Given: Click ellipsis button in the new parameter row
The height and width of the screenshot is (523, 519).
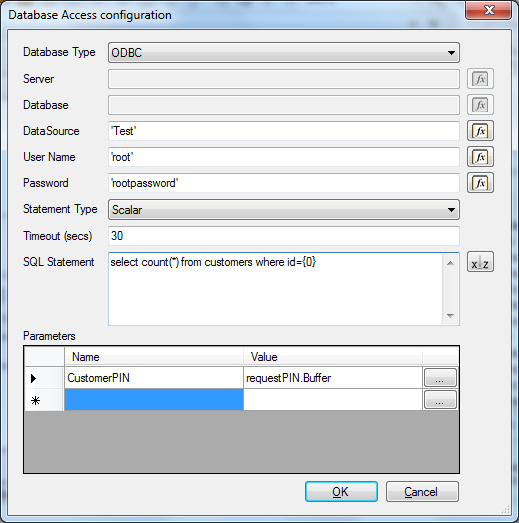Looking at the screenshot, I should [x=440, y=400].
